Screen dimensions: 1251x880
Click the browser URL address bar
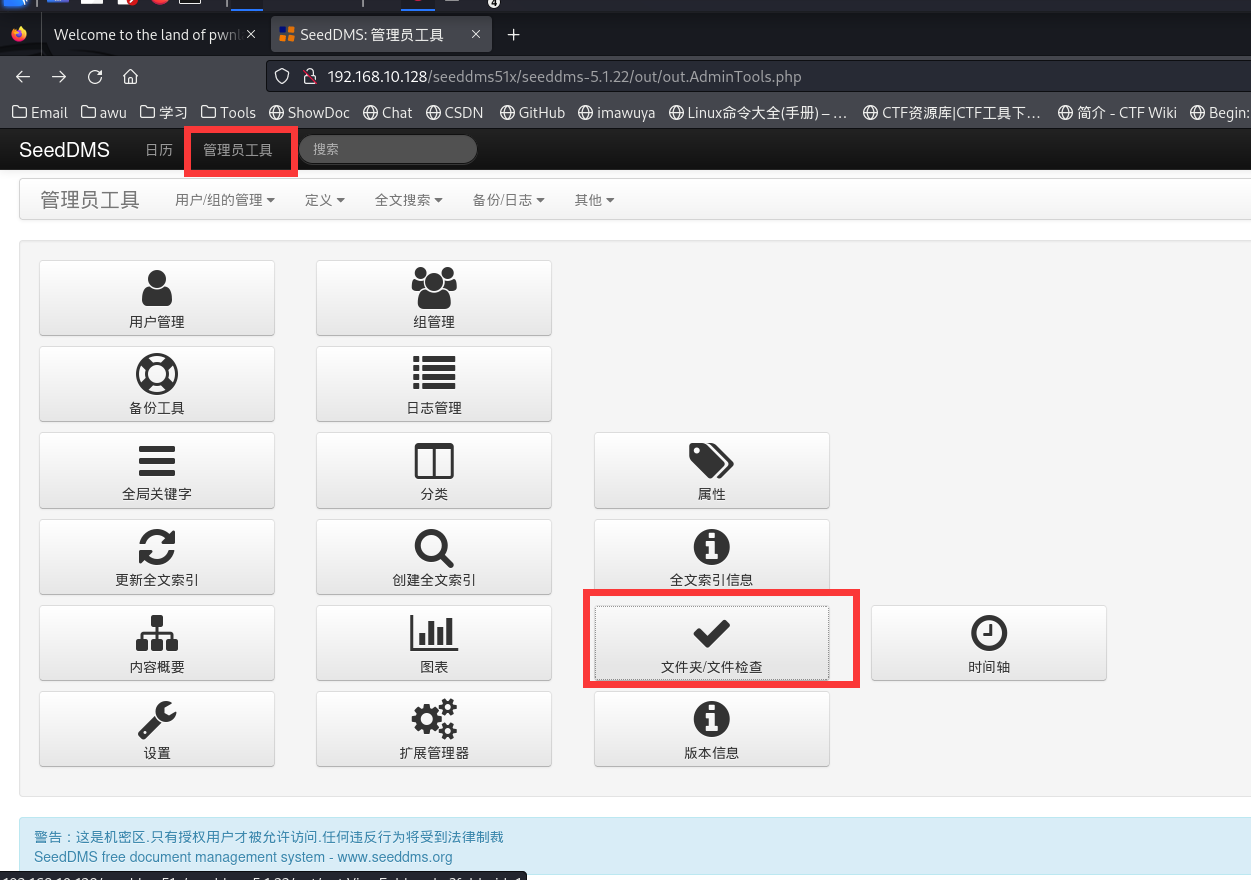tap(758, 76)
